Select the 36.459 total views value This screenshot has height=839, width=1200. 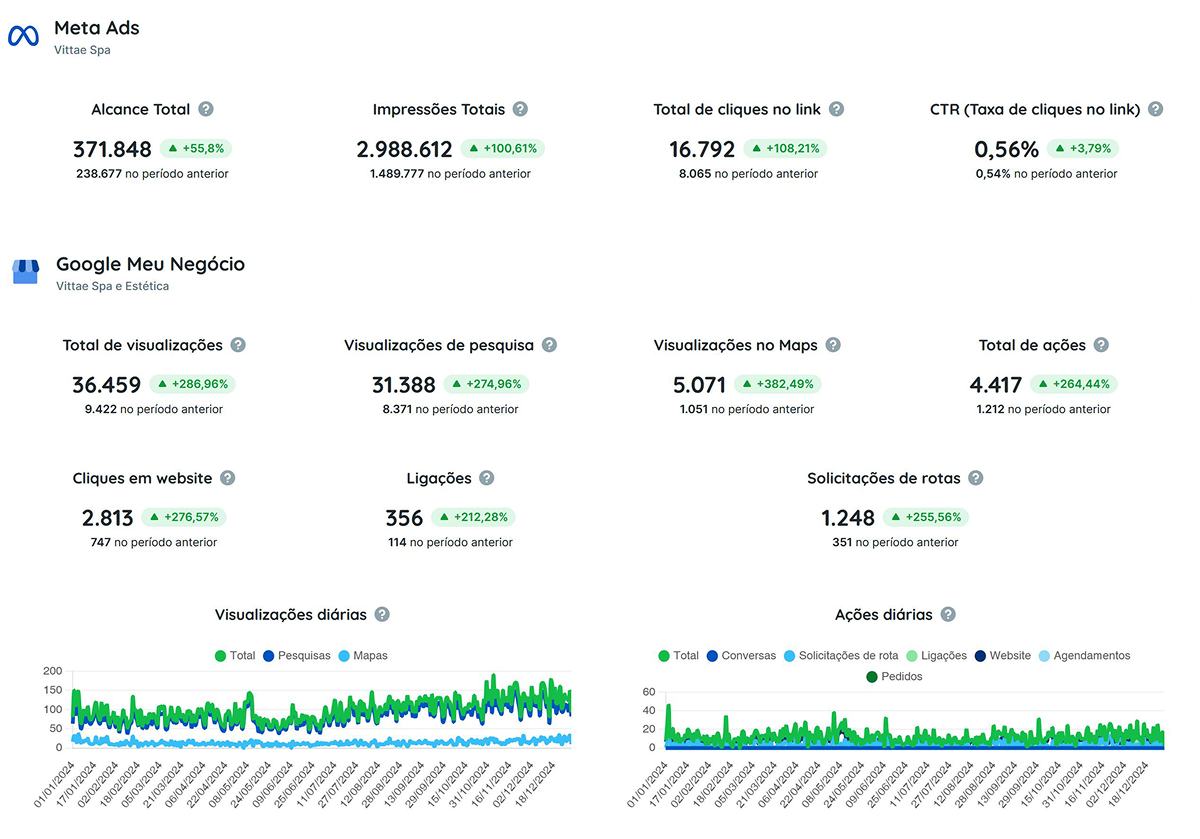[x=106, y=384]
